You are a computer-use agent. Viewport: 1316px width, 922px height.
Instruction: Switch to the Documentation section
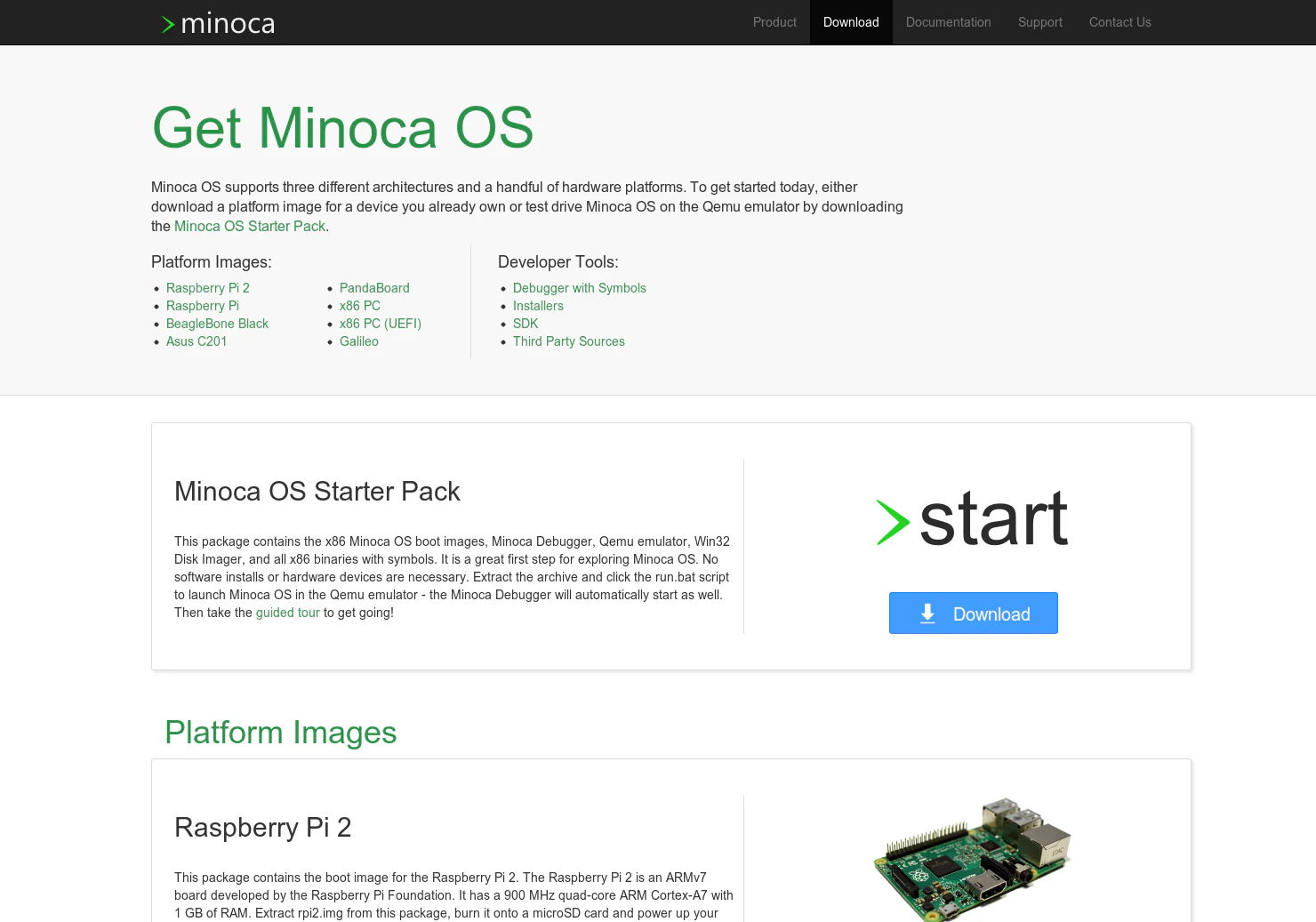948,22
